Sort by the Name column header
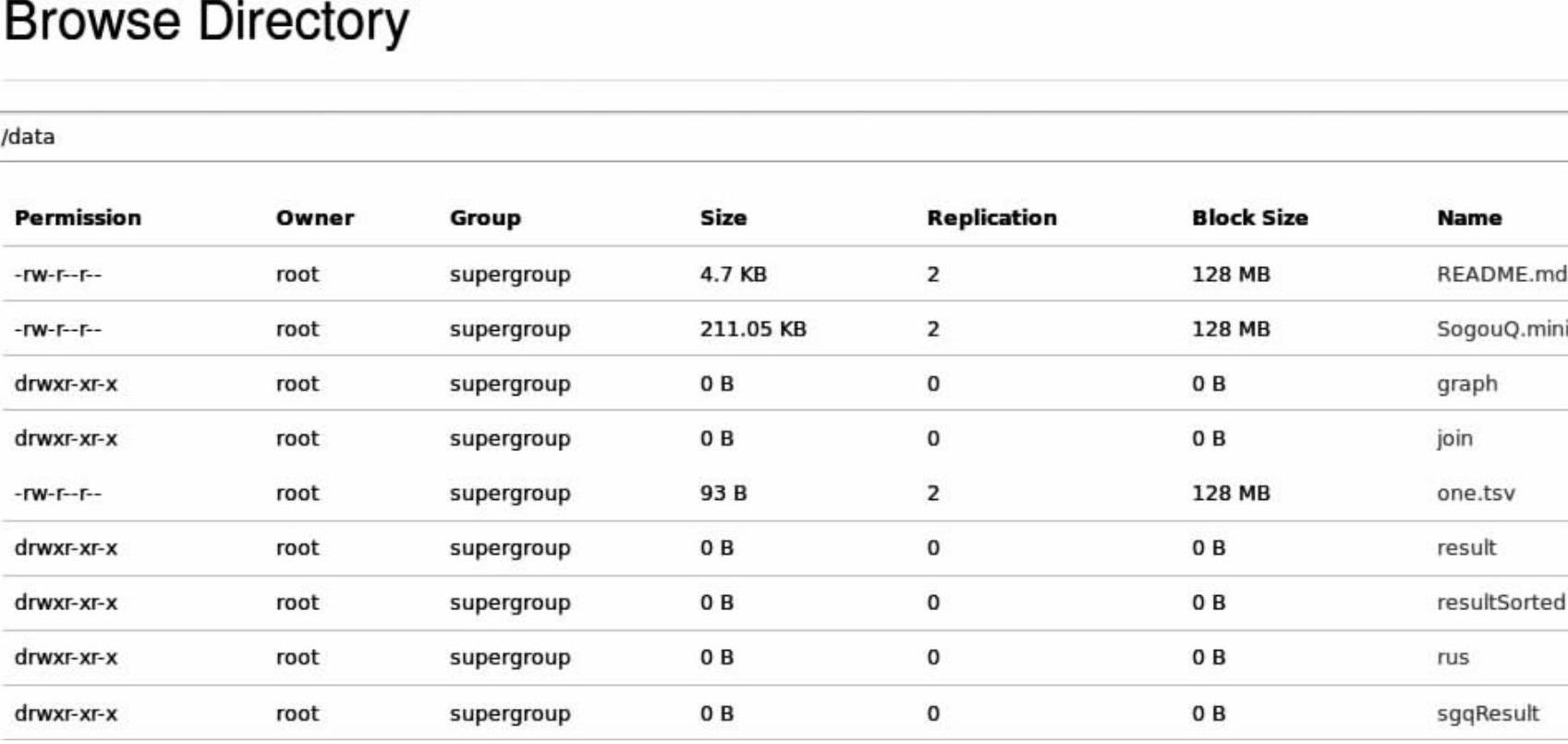 pyautogui.click(x=1469, y=218)
